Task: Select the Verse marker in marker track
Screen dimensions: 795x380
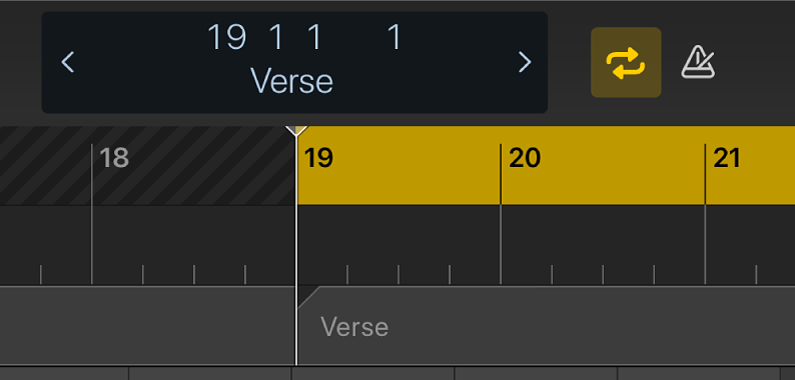Action: click(x=354, y=327)
